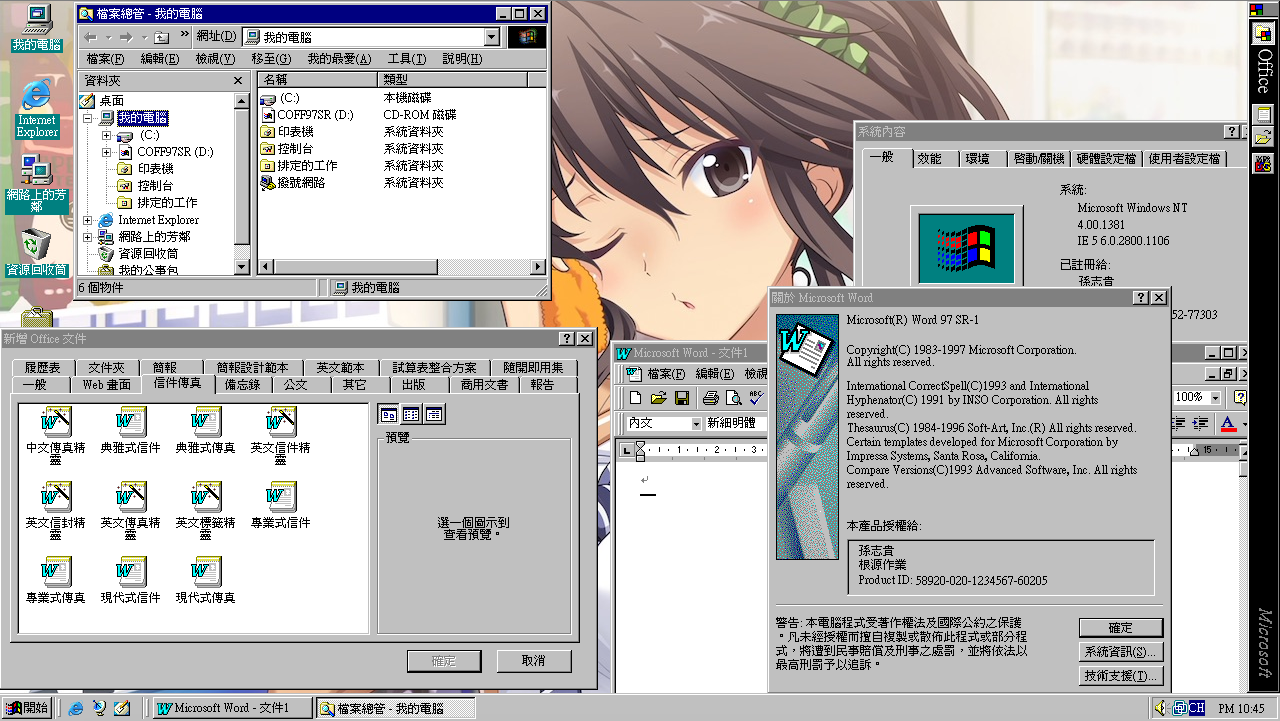Click the New document icon in Word toolbar

636,398
